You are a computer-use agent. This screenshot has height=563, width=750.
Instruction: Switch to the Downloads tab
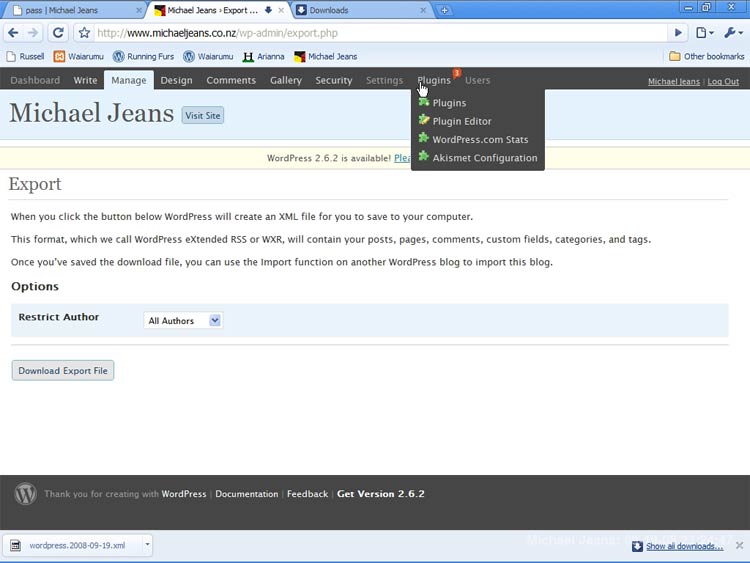pos(359,10)
